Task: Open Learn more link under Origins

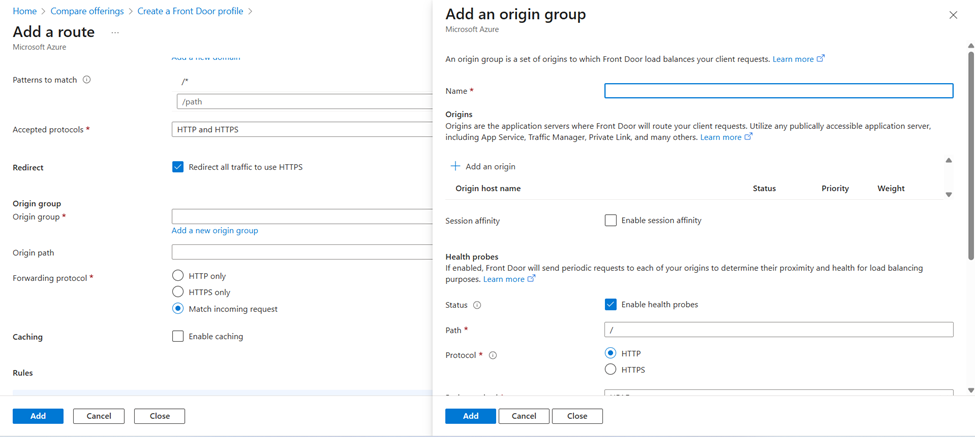Action: click(726, 137)
